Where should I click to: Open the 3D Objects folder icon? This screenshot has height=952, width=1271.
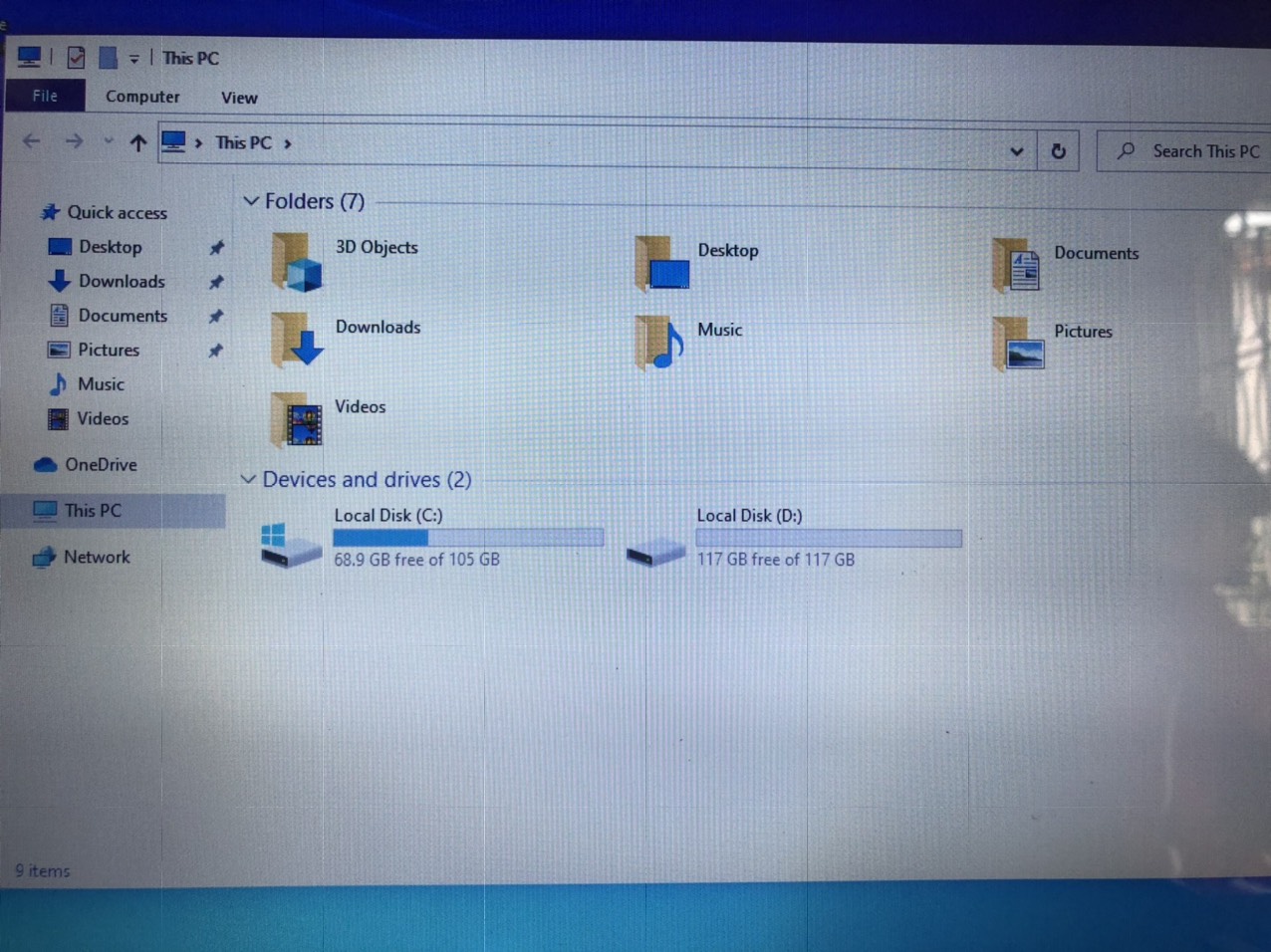click(297, 262)
